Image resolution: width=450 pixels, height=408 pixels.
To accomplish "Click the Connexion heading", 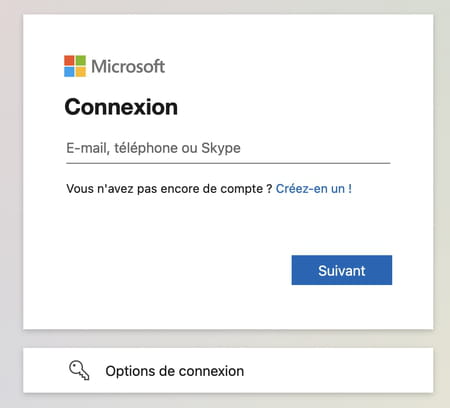I will click(121, 107).
